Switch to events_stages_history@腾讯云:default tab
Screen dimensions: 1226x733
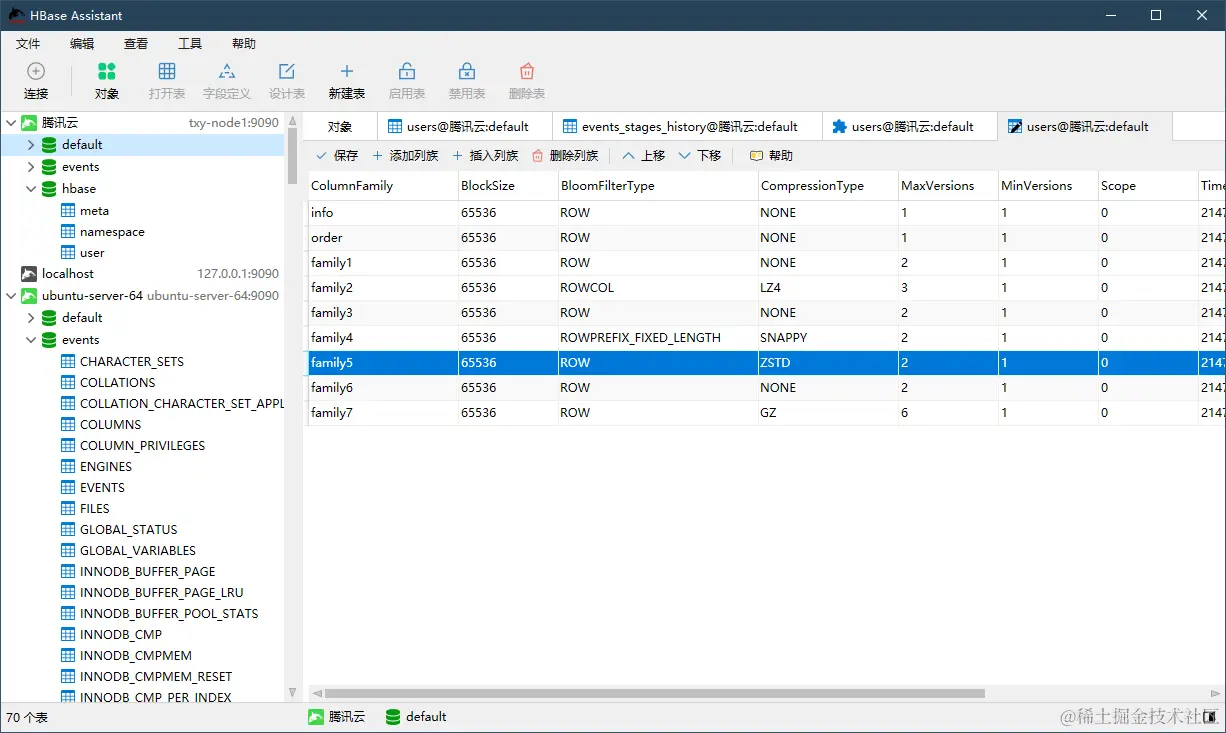tap(689, 127)
